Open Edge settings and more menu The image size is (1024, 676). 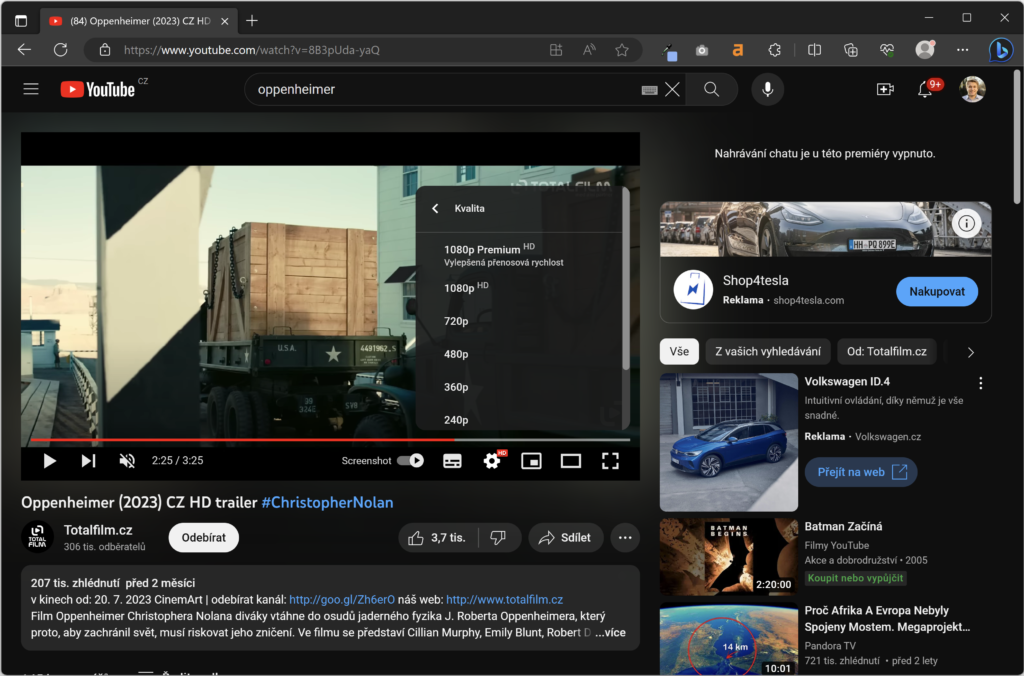[x=963, y=50]
